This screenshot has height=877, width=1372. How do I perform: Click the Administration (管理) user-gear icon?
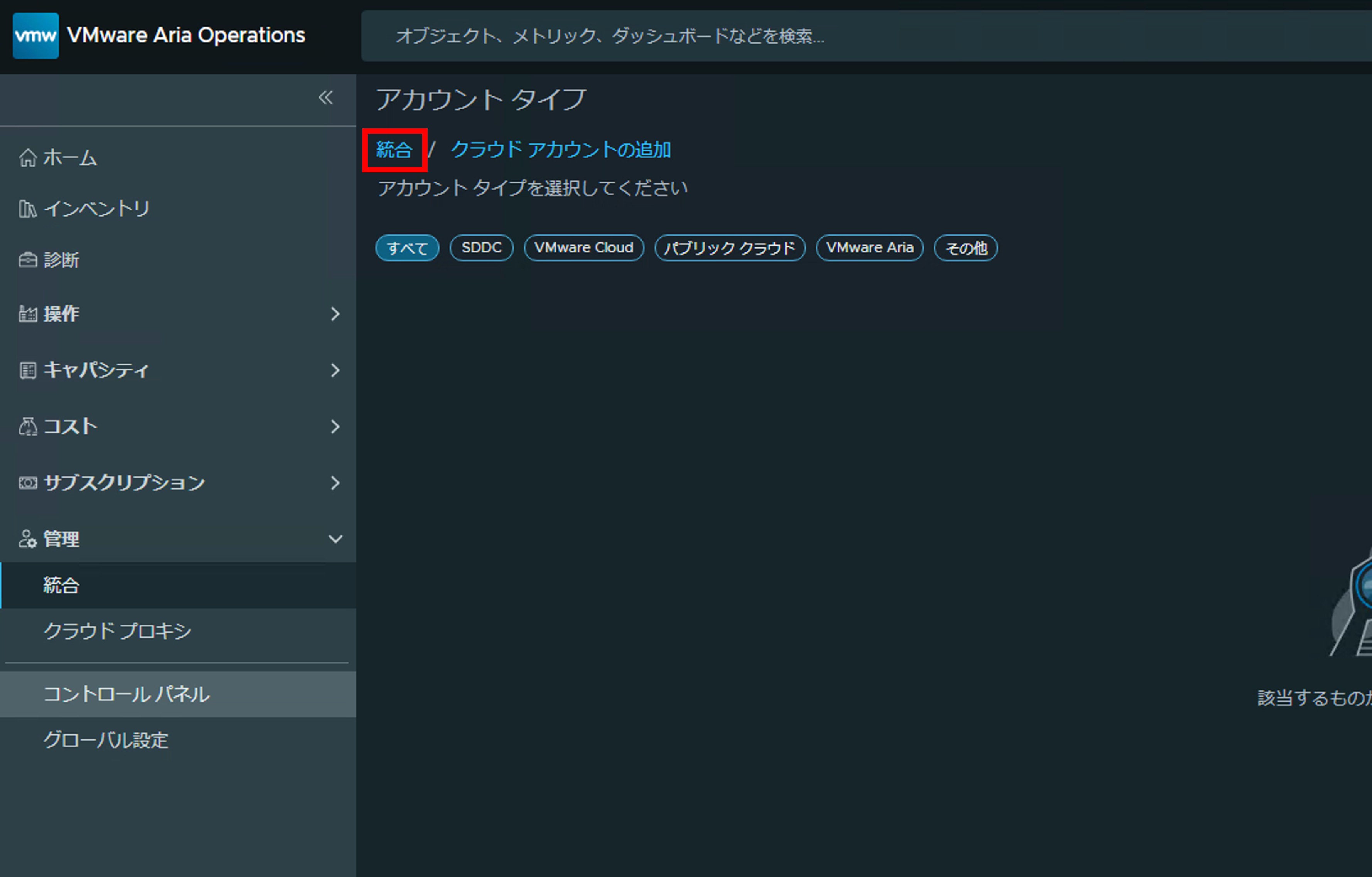click(27, 539)
